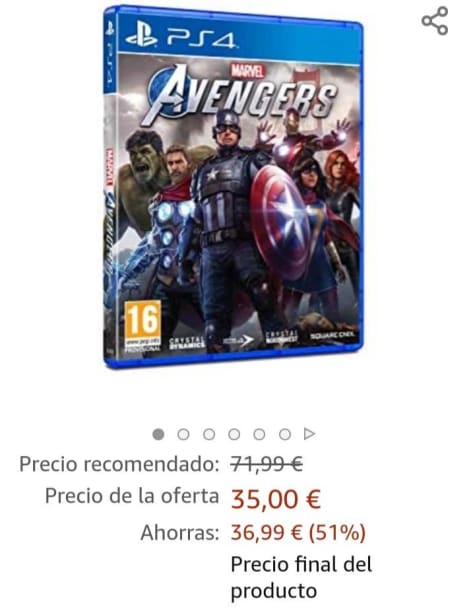Viewport: 475px width, 609px height.
Task: Click 'Precio final del producto' text
Action: pyautogui.click(x=301, y=578)
